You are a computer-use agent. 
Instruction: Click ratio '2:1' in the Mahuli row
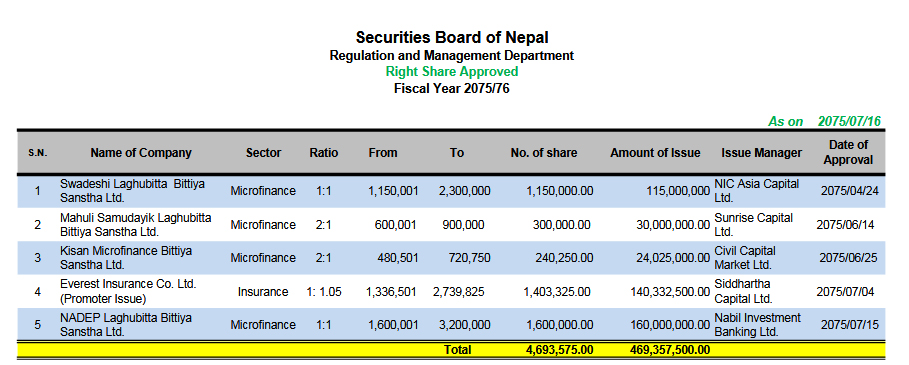(323, 225)
